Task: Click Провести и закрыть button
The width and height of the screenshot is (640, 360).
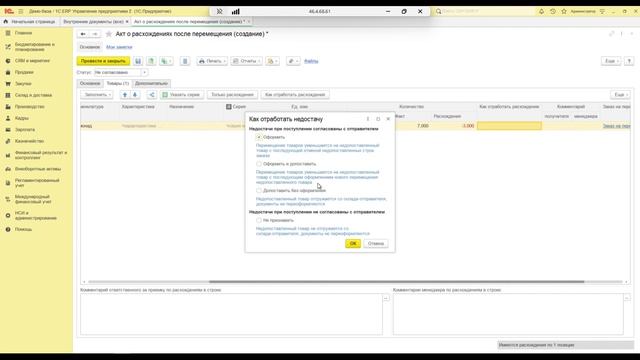Action: (103, 61)
